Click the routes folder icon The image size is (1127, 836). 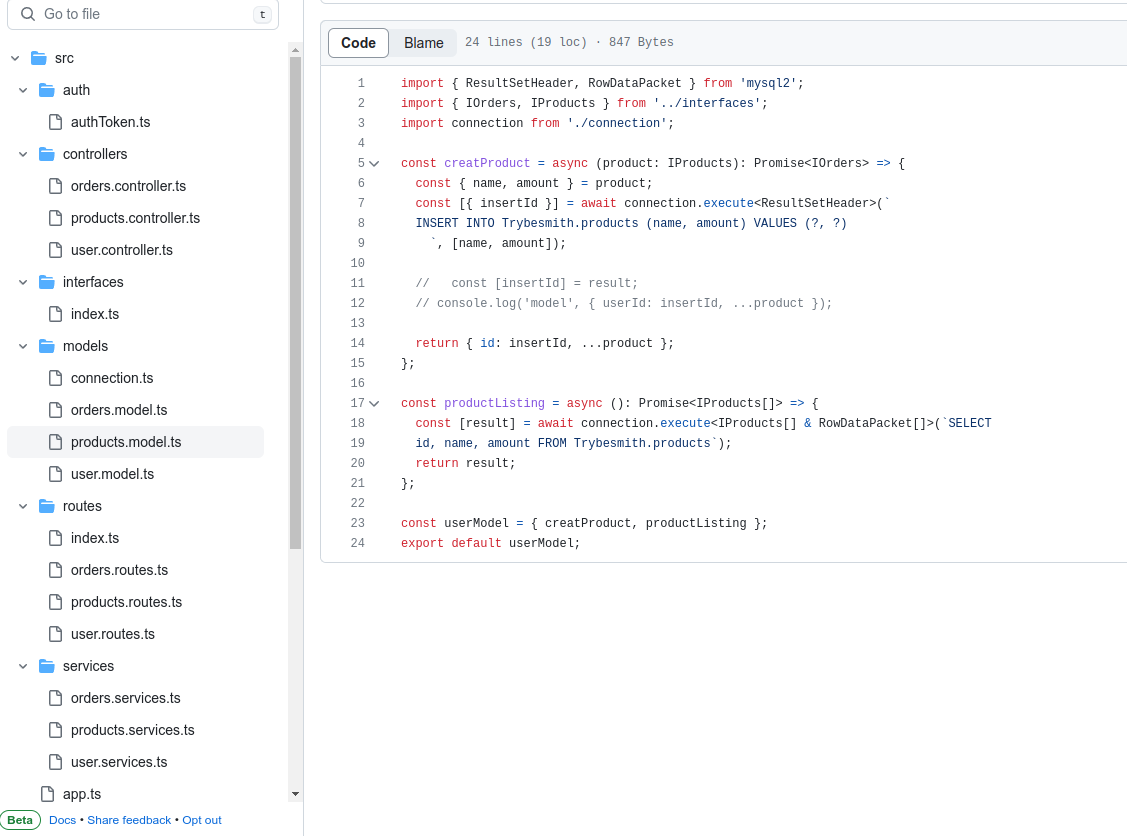tap(47, 506)
